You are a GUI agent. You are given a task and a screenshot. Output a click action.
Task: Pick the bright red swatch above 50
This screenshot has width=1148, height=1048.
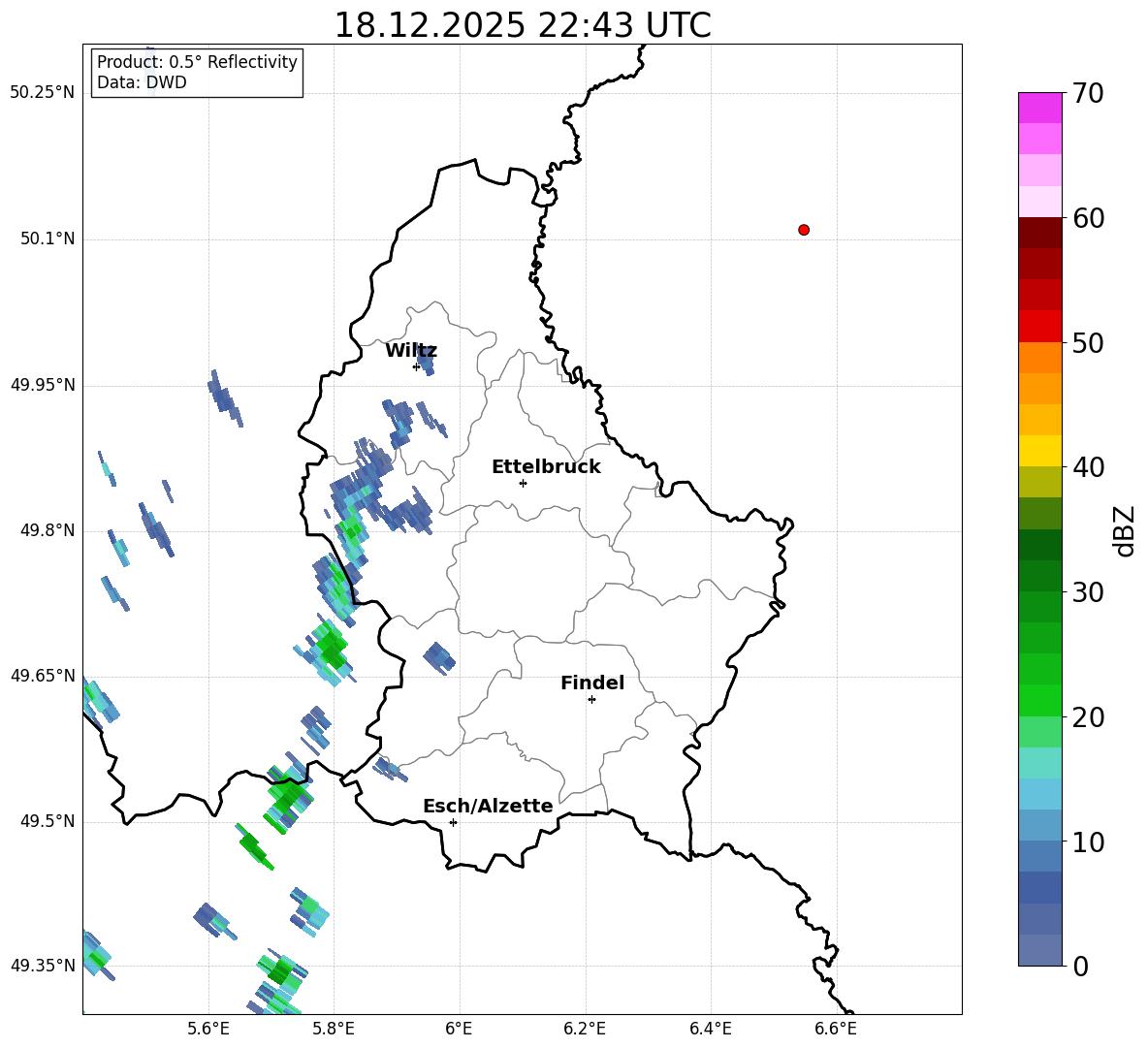(x=1039, y=327)
